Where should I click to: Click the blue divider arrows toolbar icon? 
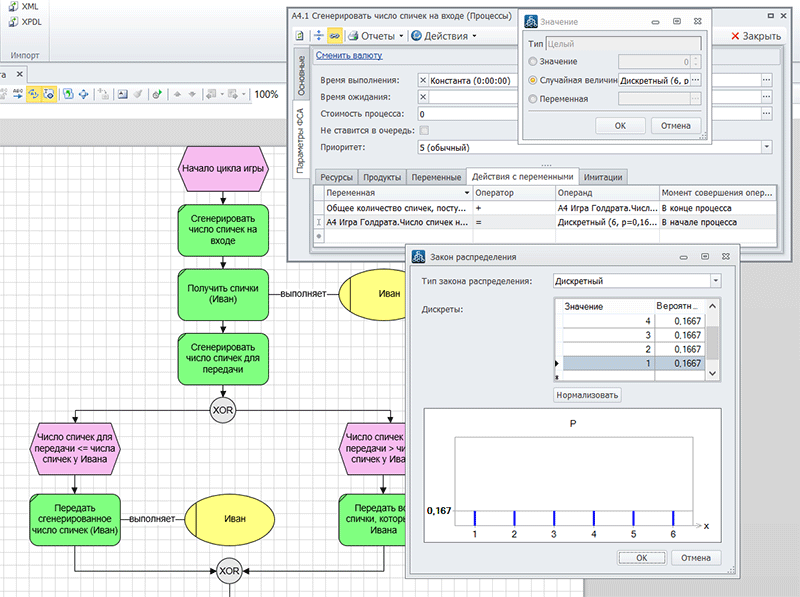(317, 36)
